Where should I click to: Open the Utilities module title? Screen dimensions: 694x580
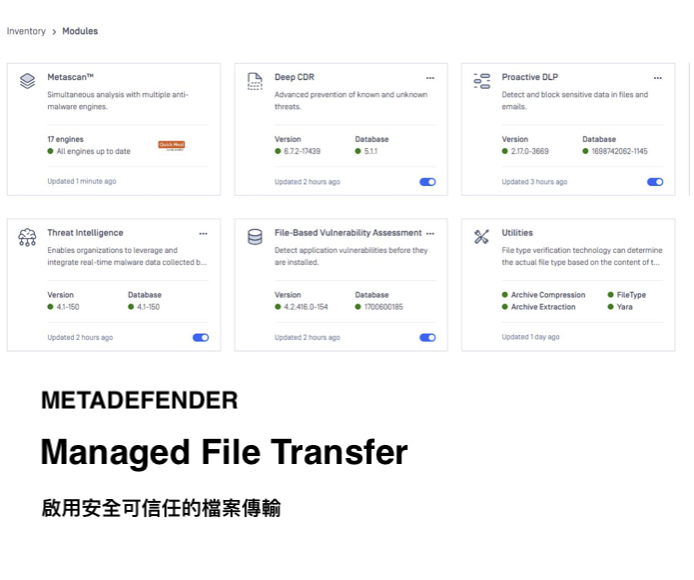(x=517, y=233)
